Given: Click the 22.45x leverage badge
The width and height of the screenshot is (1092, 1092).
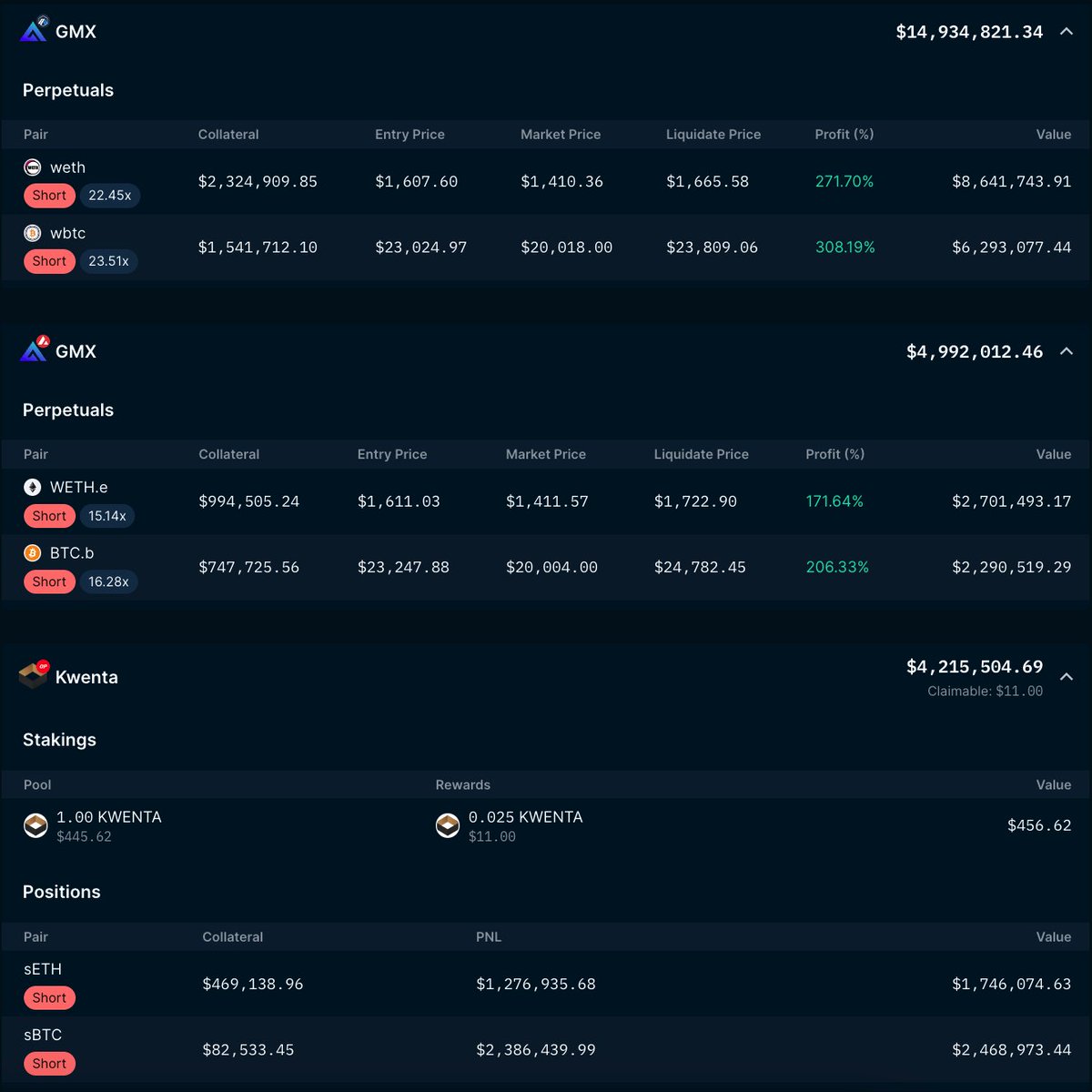Looking at the screenshot, I should tap(109, 195).
